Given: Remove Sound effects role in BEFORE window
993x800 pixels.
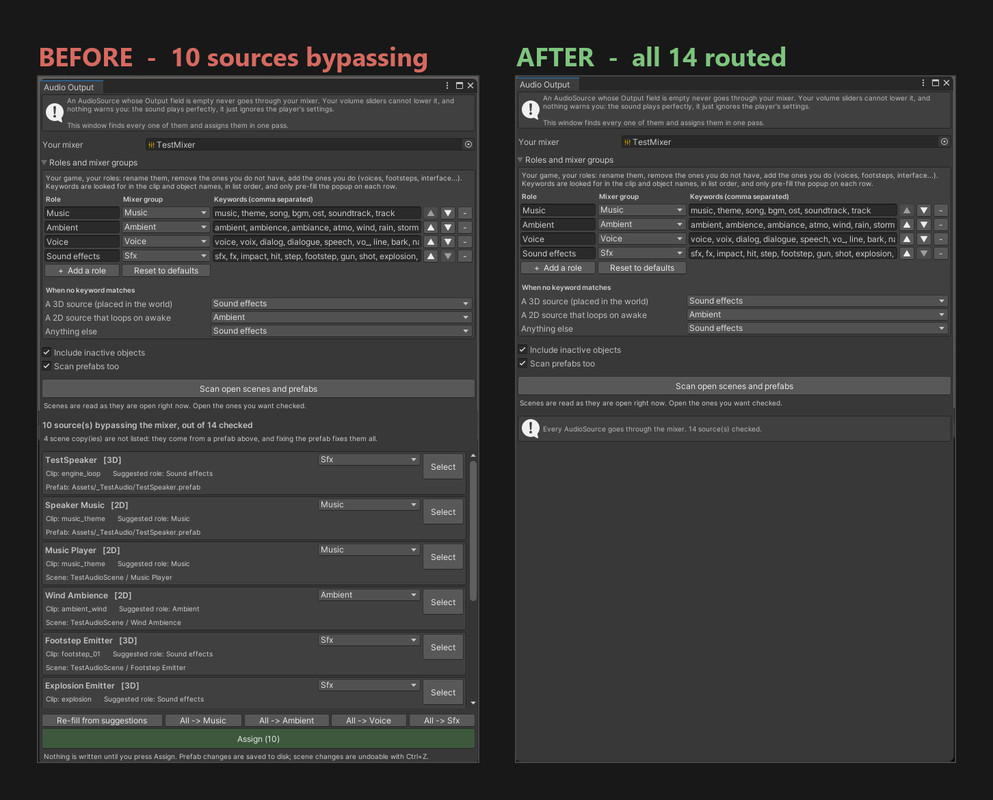Looking at the screenshot, I should click(465, 256).
